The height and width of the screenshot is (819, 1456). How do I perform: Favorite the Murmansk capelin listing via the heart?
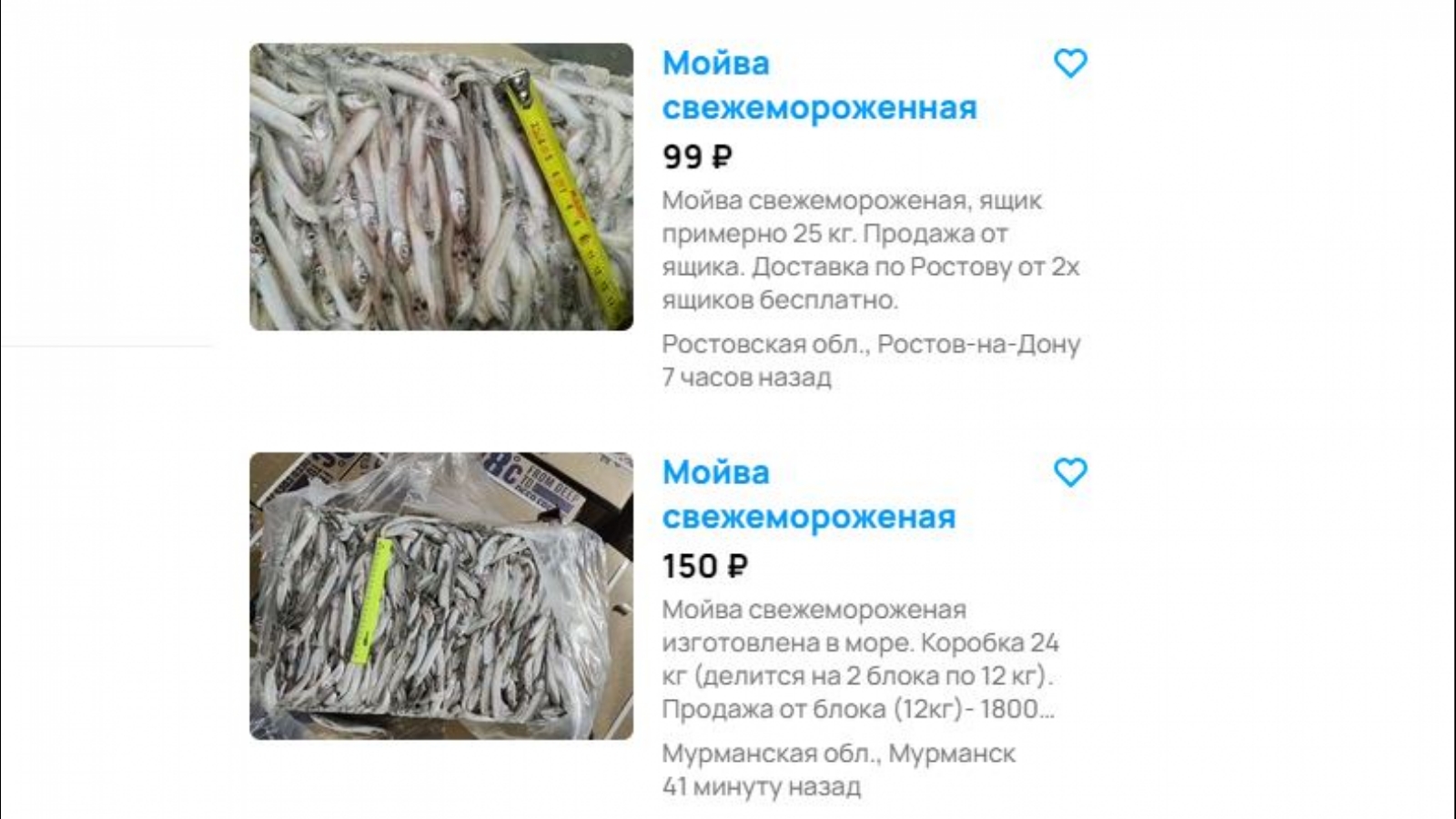pos(1070,472)
